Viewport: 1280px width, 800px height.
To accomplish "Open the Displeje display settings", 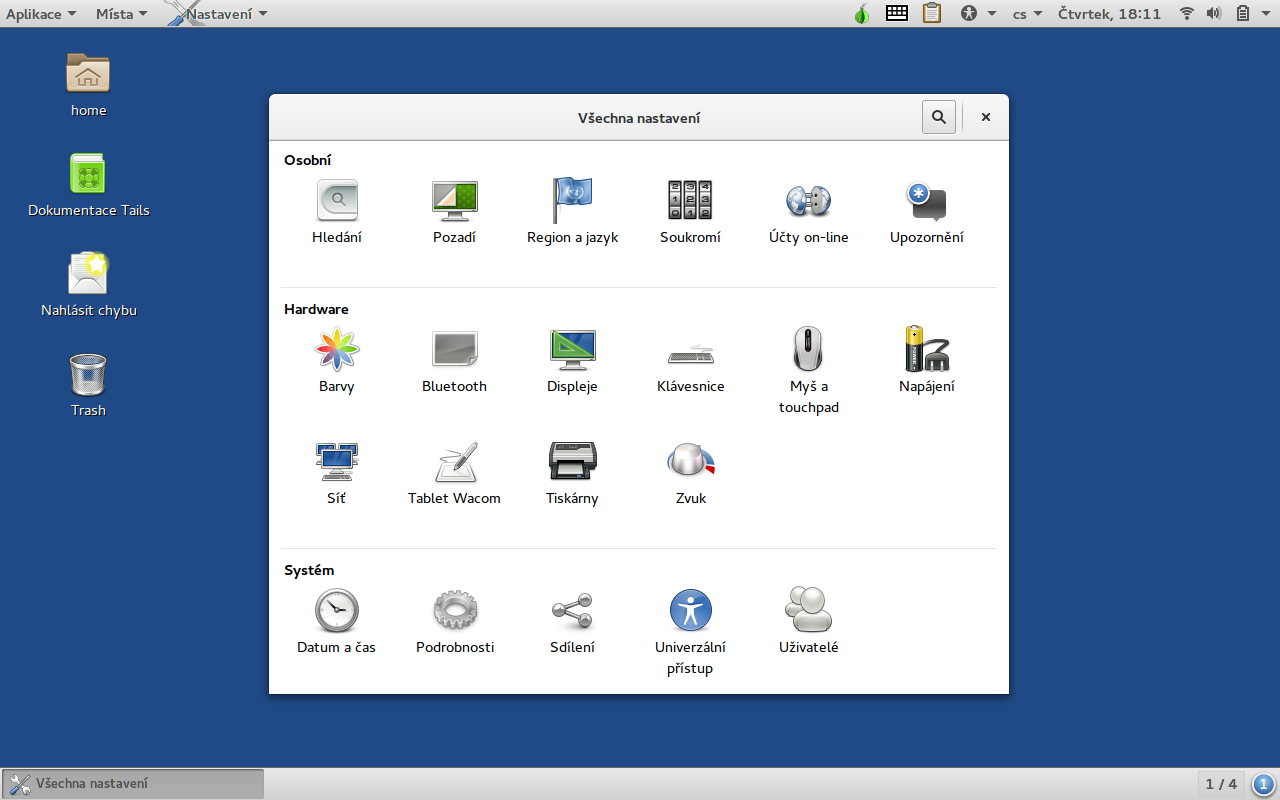I will pyautogui.click(x=573, y=361).
